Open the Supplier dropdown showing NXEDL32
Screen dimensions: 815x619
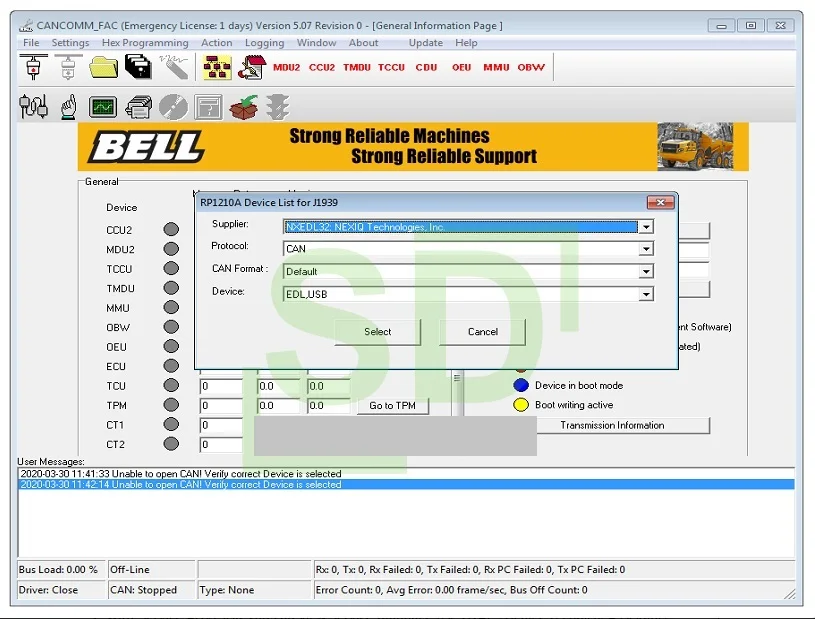coord(646,227)
